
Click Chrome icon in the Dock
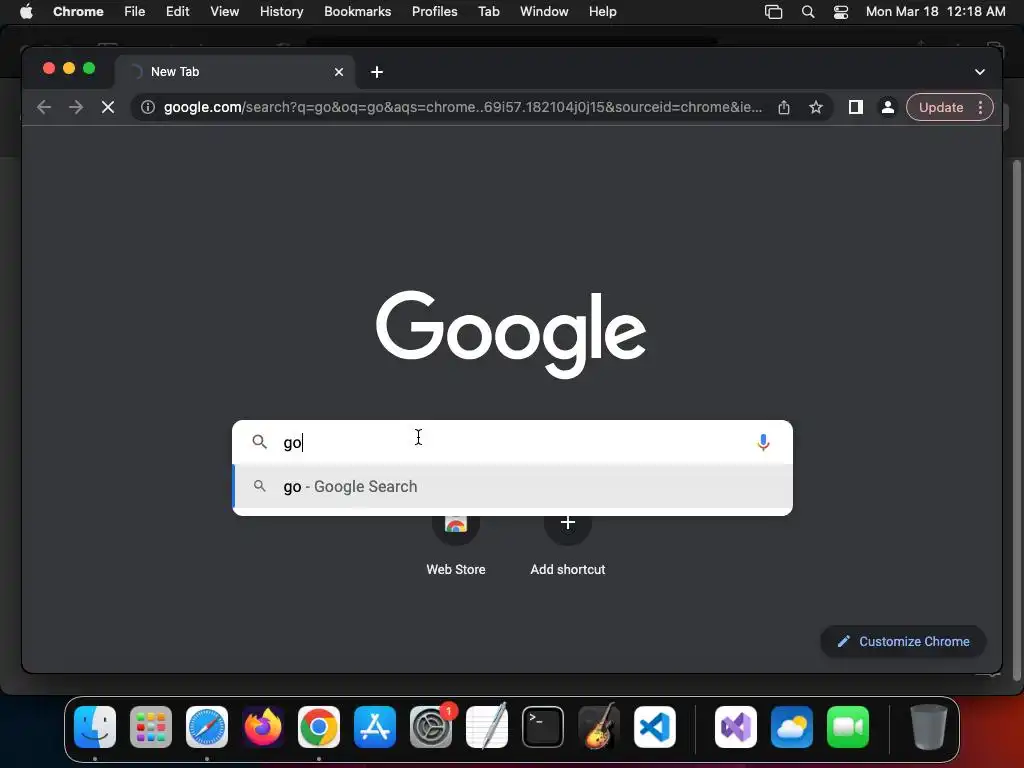pos(319,727)
